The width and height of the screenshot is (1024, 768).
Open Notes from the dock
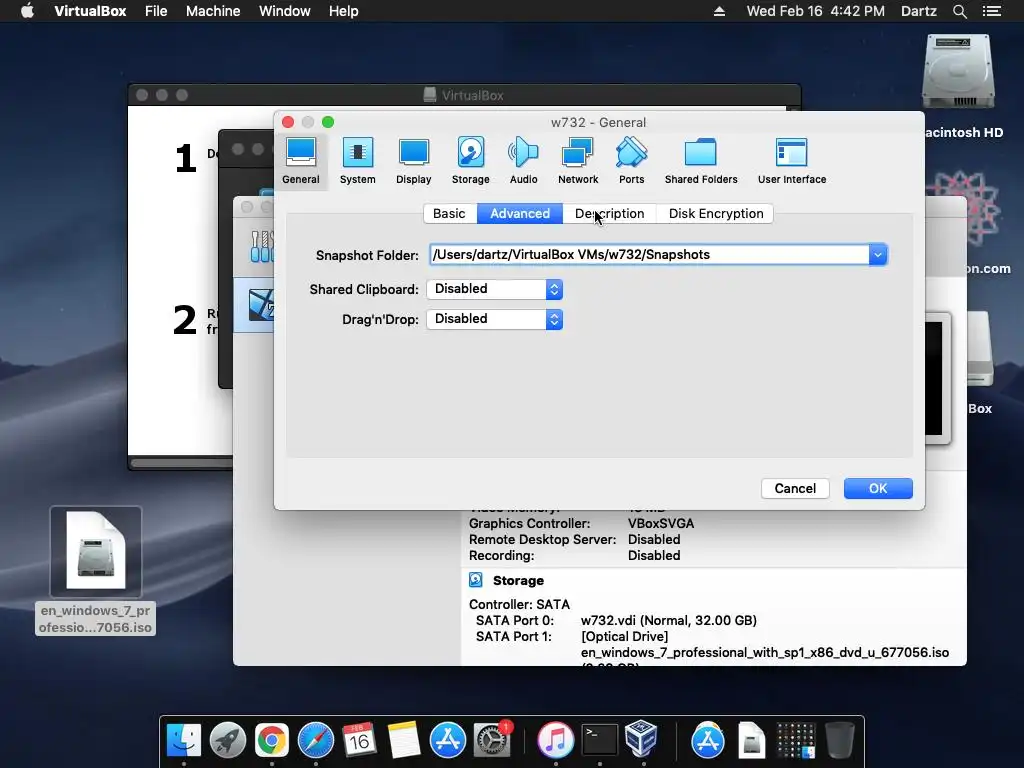point(404,741)
